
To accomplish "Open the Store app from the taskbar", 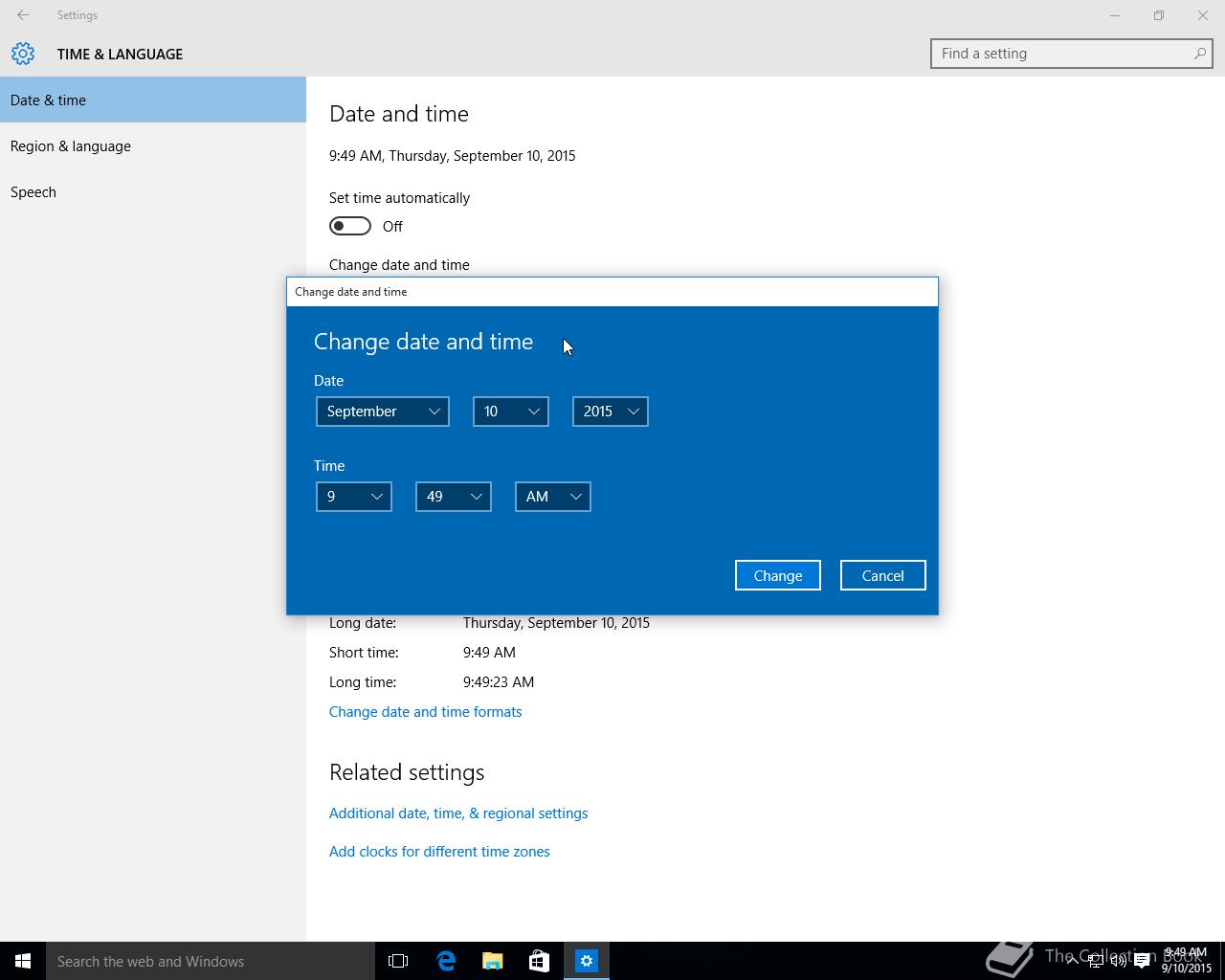I will click(540, 961).
